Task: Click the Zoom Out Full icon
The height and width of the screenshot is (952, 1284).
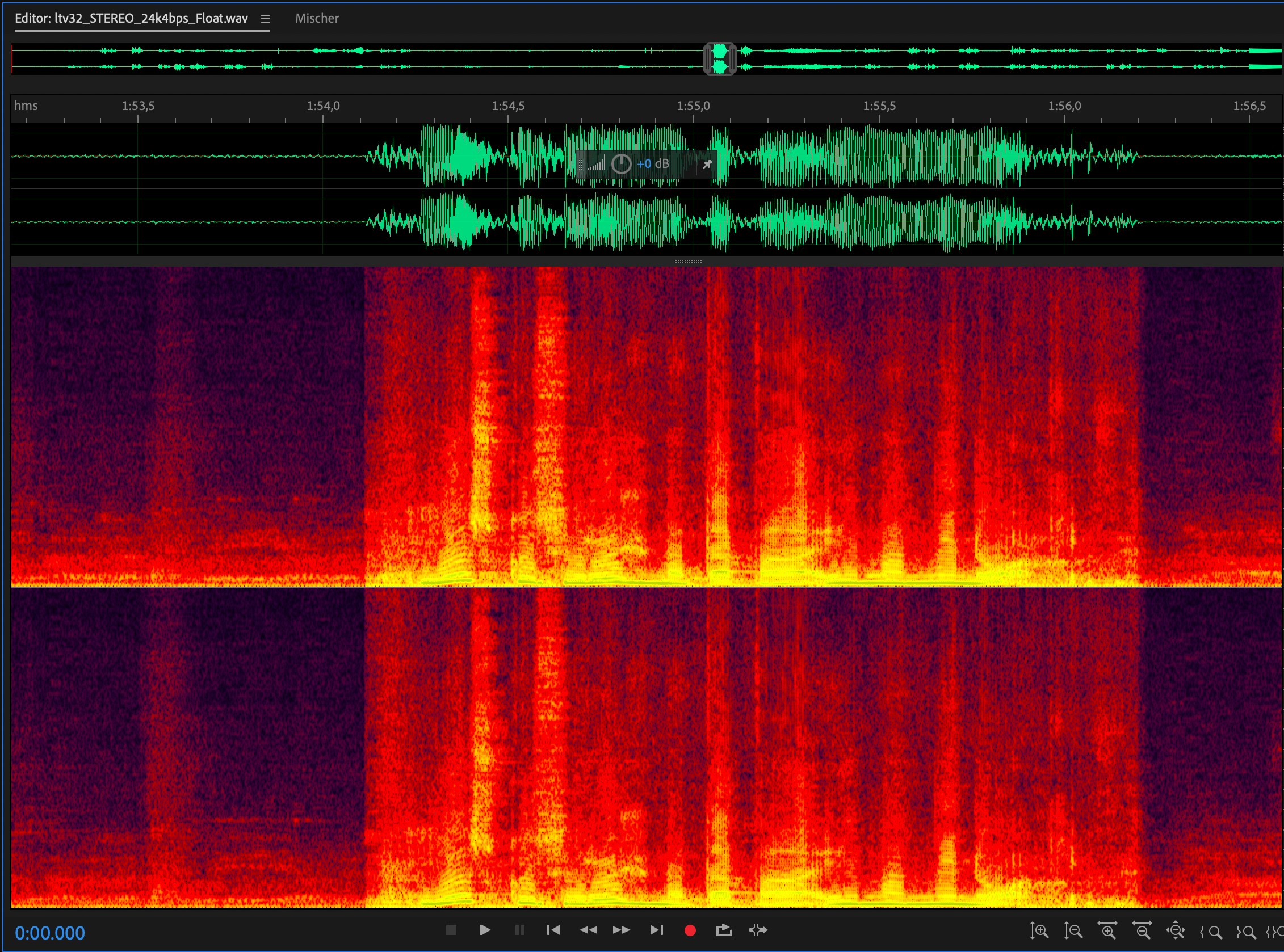Action: pyautogui.click(x=1176, y=930)
